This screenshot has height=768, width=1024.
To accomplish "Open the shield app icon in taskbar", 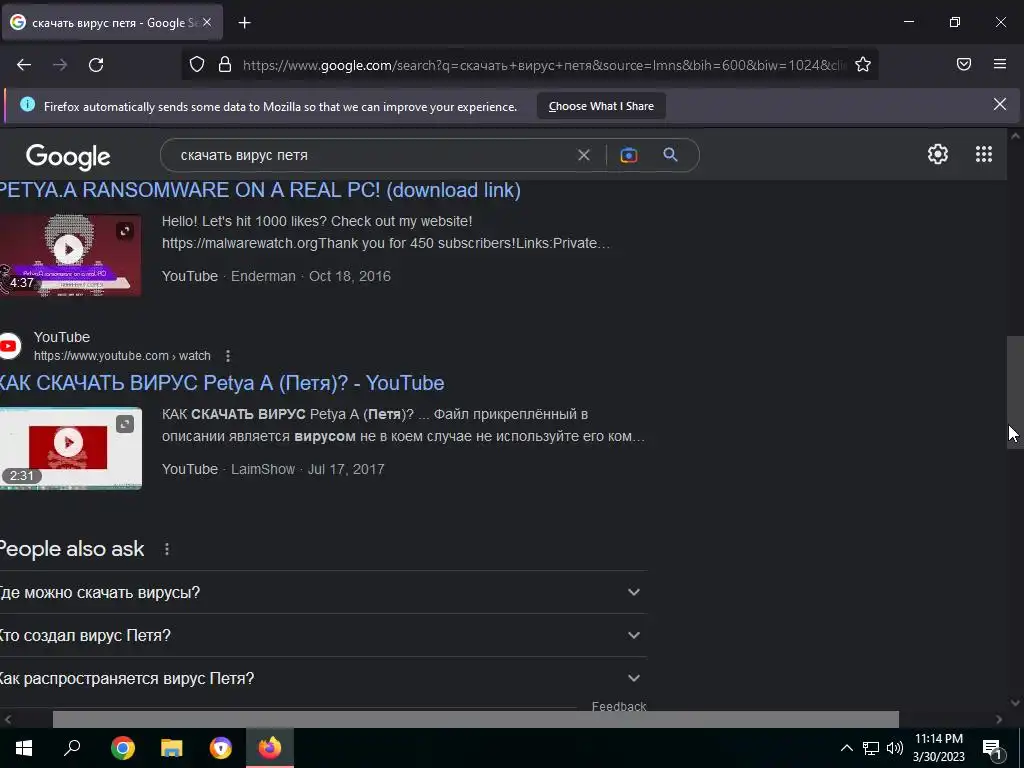I will 221,747.
